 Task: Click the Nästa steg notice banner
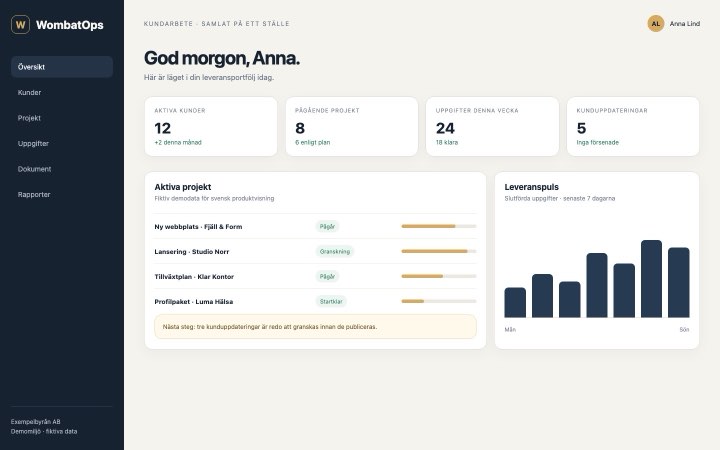point(315,326)
